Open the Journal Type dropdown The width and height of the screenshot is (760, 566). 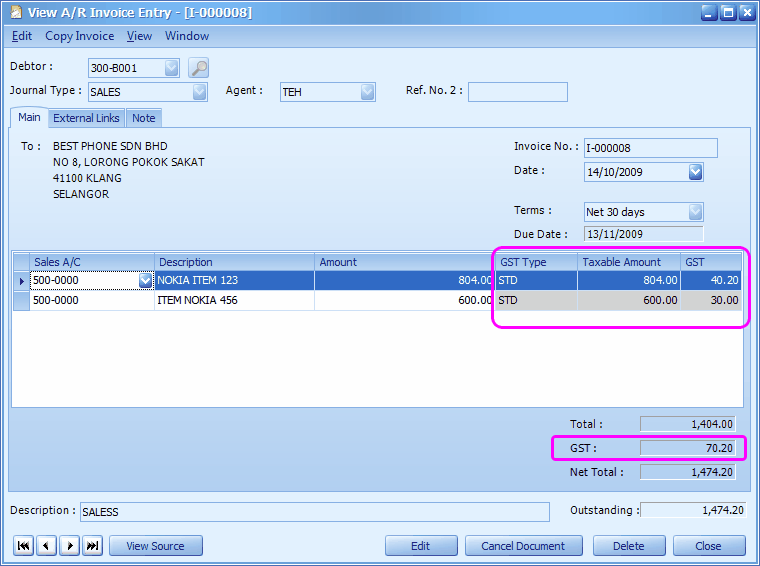[x=199, y=92]
